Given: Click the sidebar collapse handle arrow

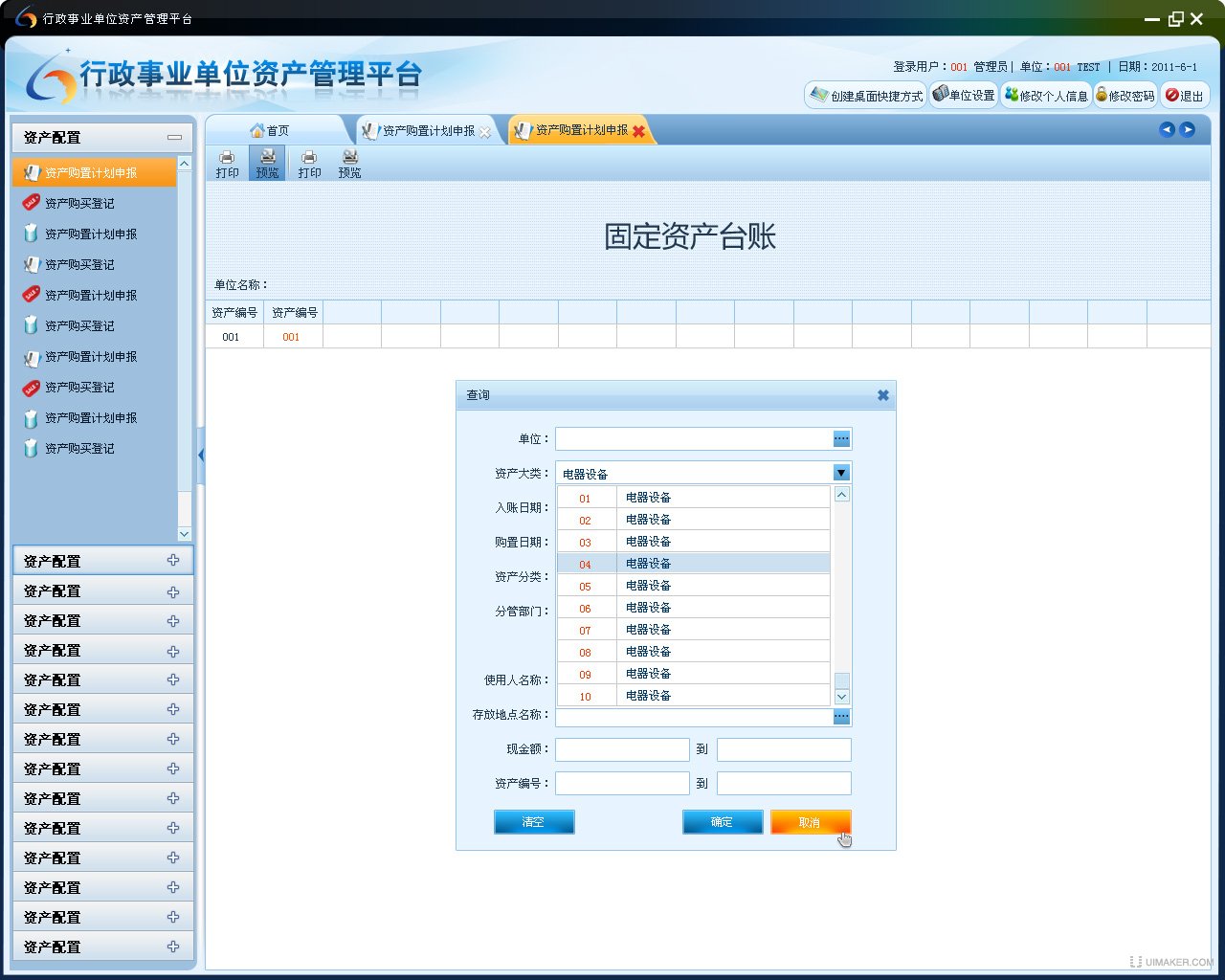Looking at the screenshot, I should (x=200, y=455).
